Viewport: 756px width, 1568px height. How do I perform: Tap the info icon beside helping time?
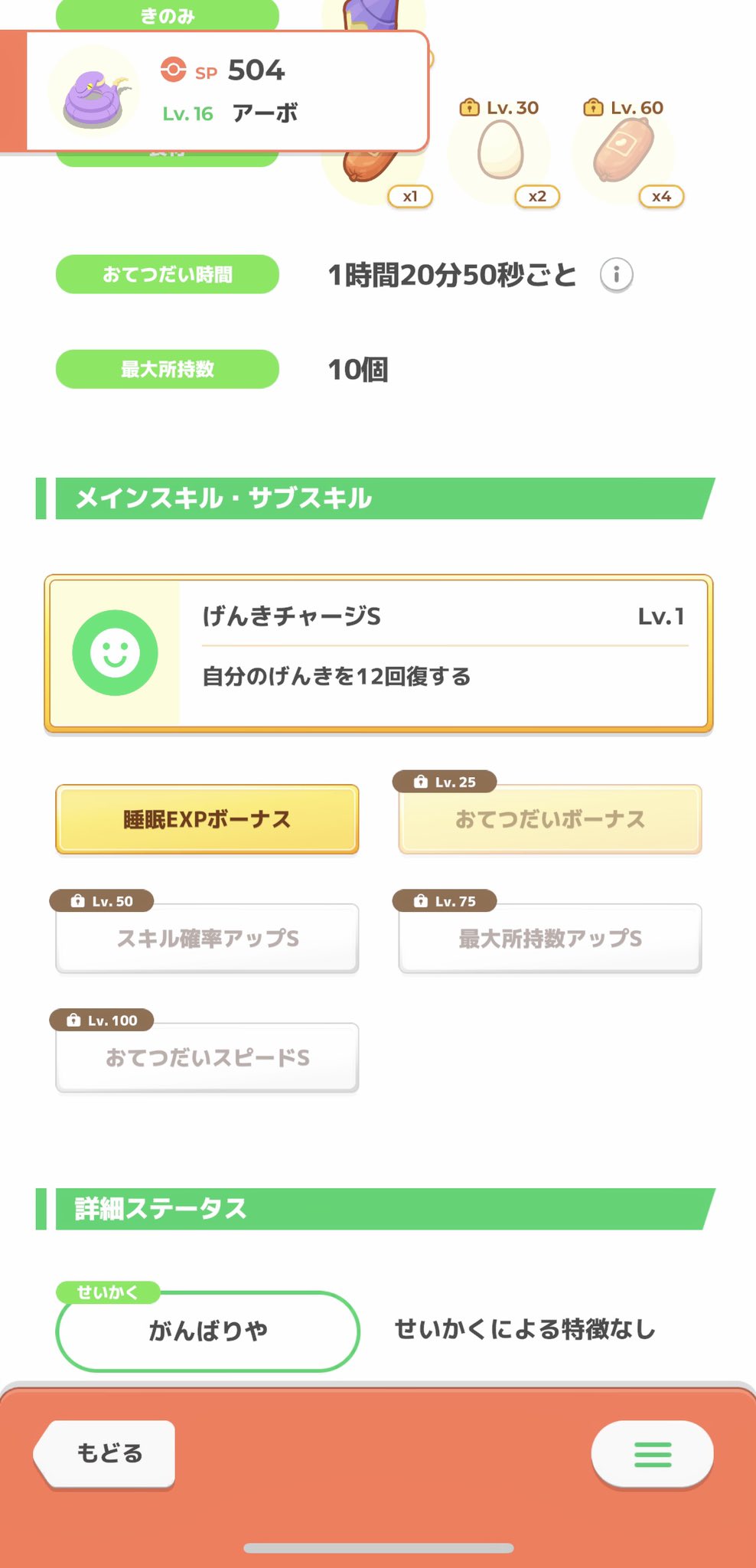(x=616, y=275)
